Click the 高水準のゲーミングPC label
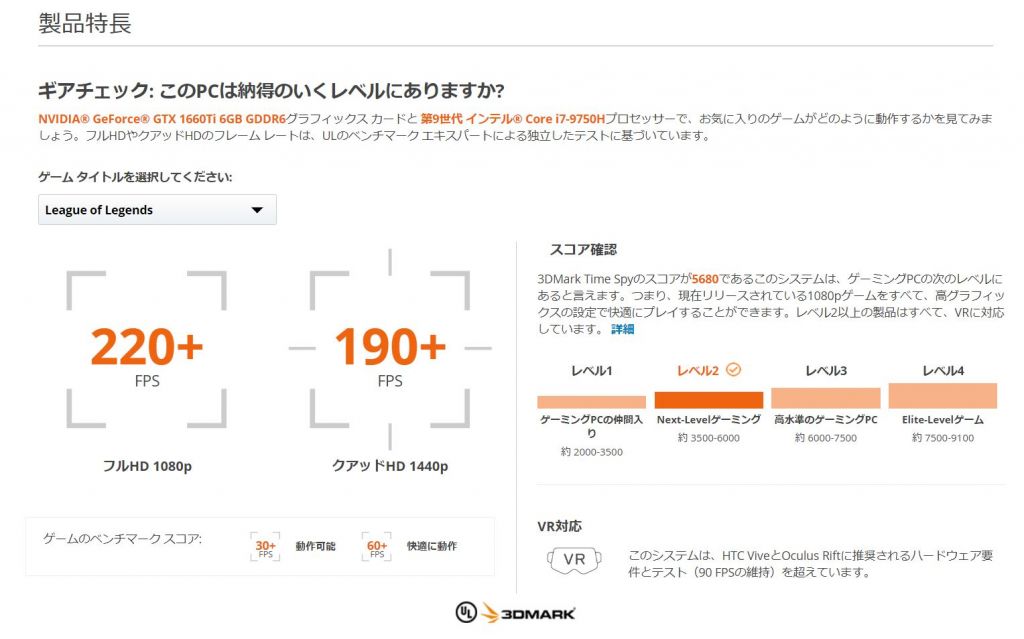This screenshot has height=639, width=1024. pyautogui.click(x=825, y=419)
